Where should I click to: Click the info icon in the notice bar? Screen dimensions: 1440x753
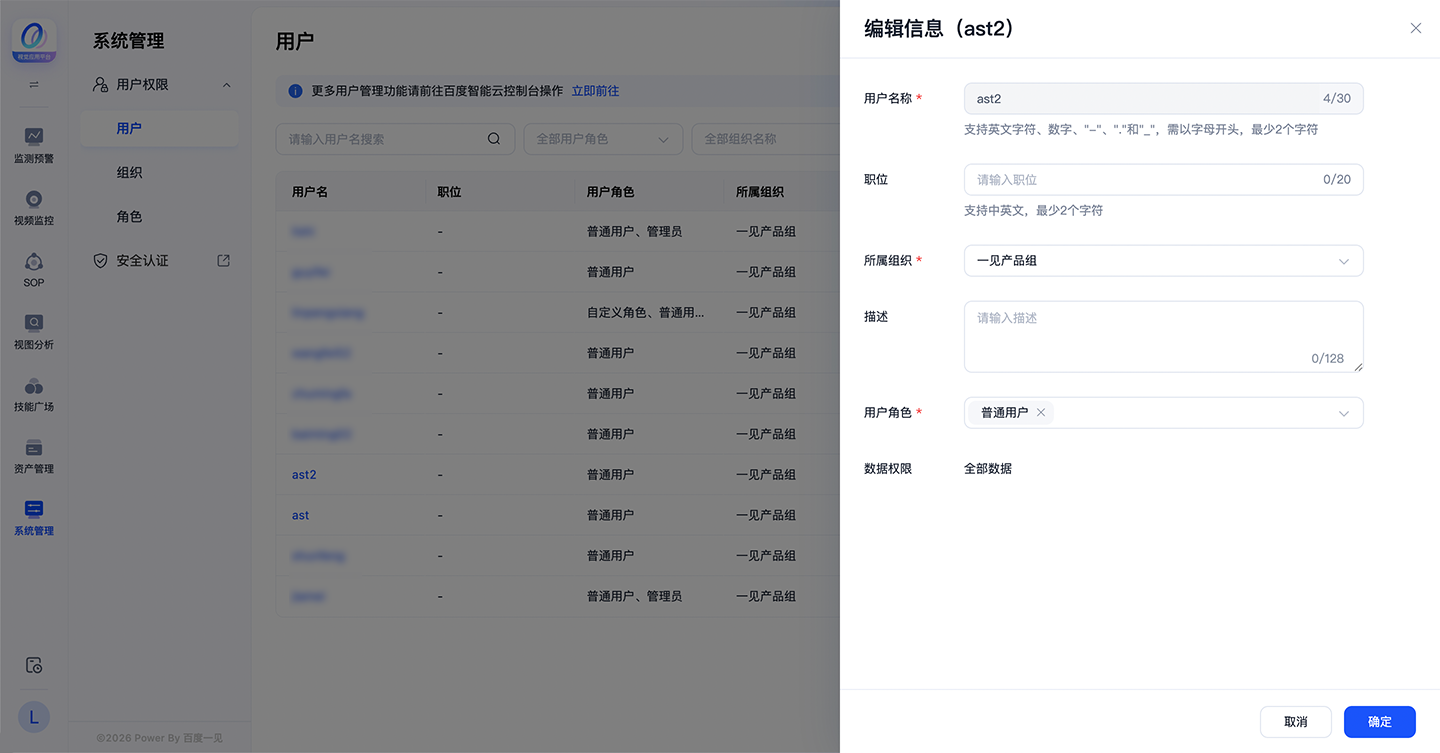click(x=295, y=91)
